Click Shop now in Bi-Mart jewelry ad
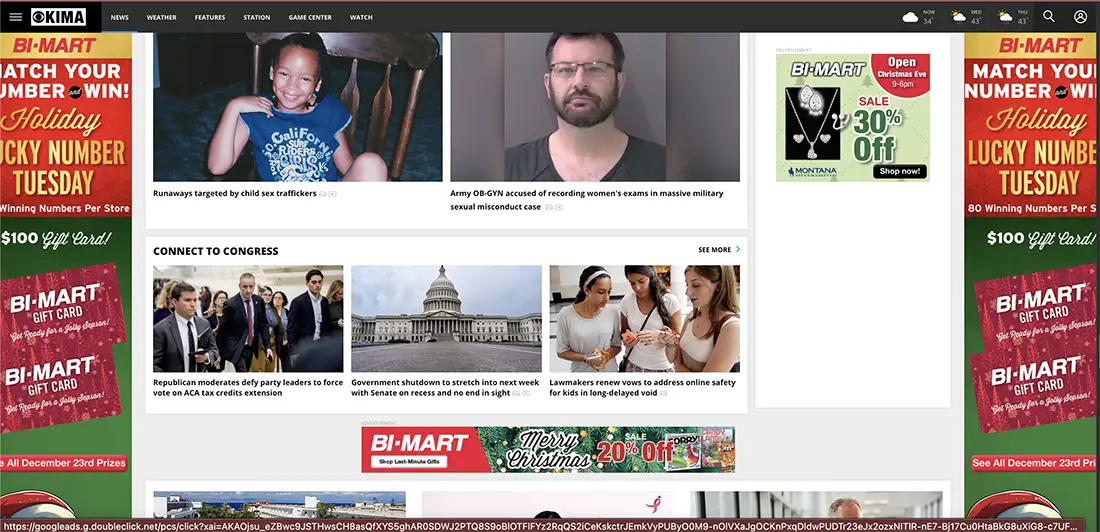 [x=900, y=171]
